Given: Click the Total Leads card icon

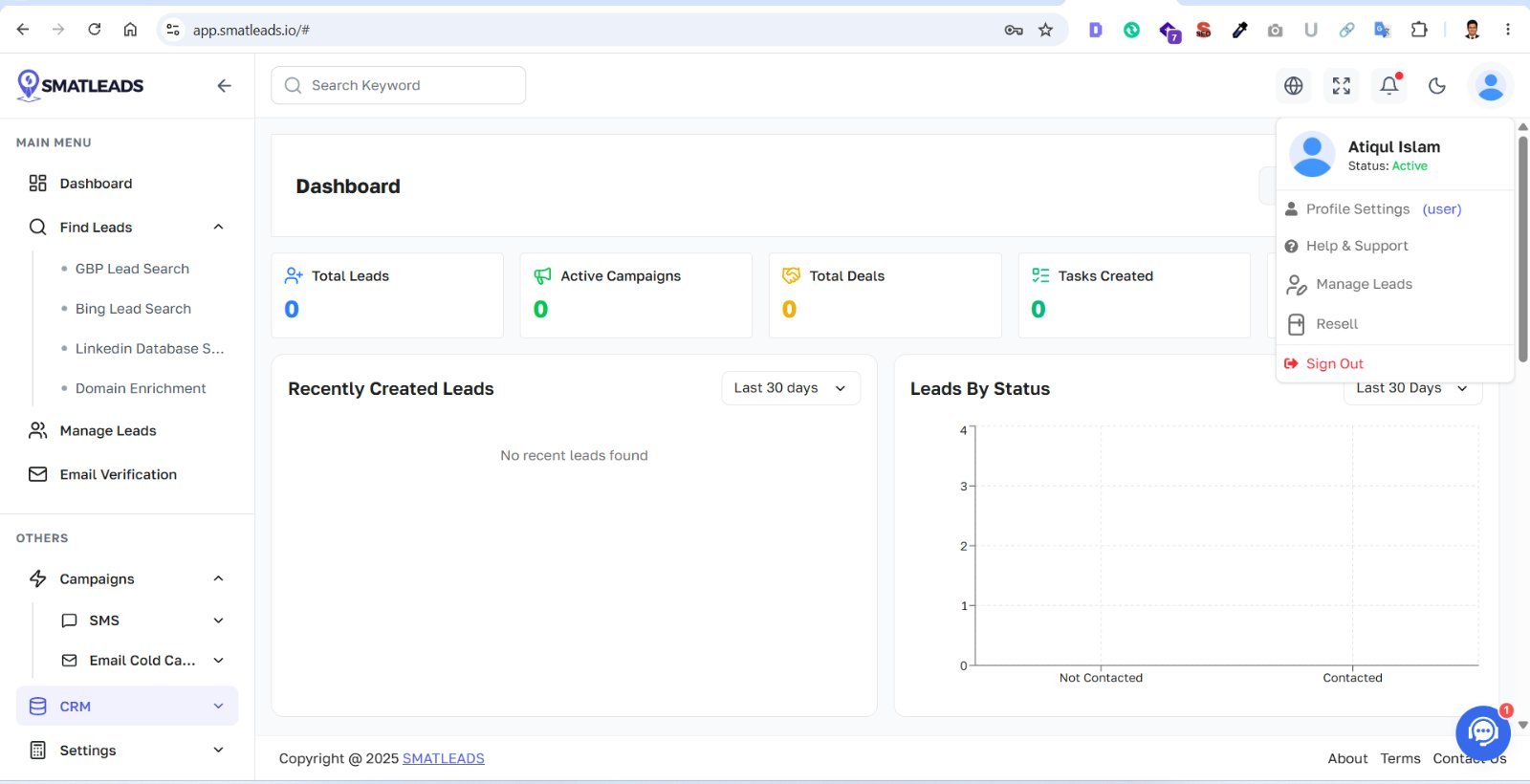Looking at the screenshot, I should (294, 276).
